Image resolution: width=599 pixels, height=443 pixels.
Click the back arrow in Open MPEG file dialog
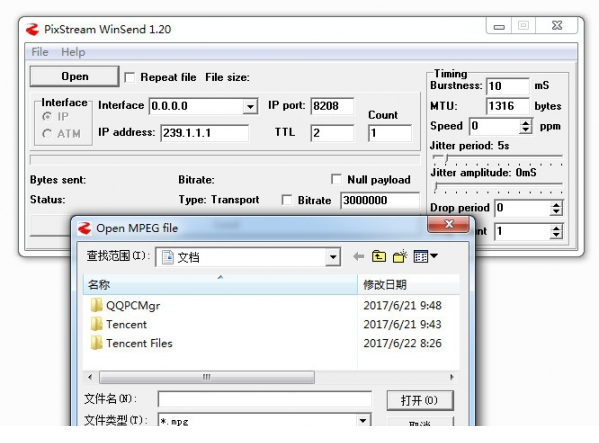358,256
